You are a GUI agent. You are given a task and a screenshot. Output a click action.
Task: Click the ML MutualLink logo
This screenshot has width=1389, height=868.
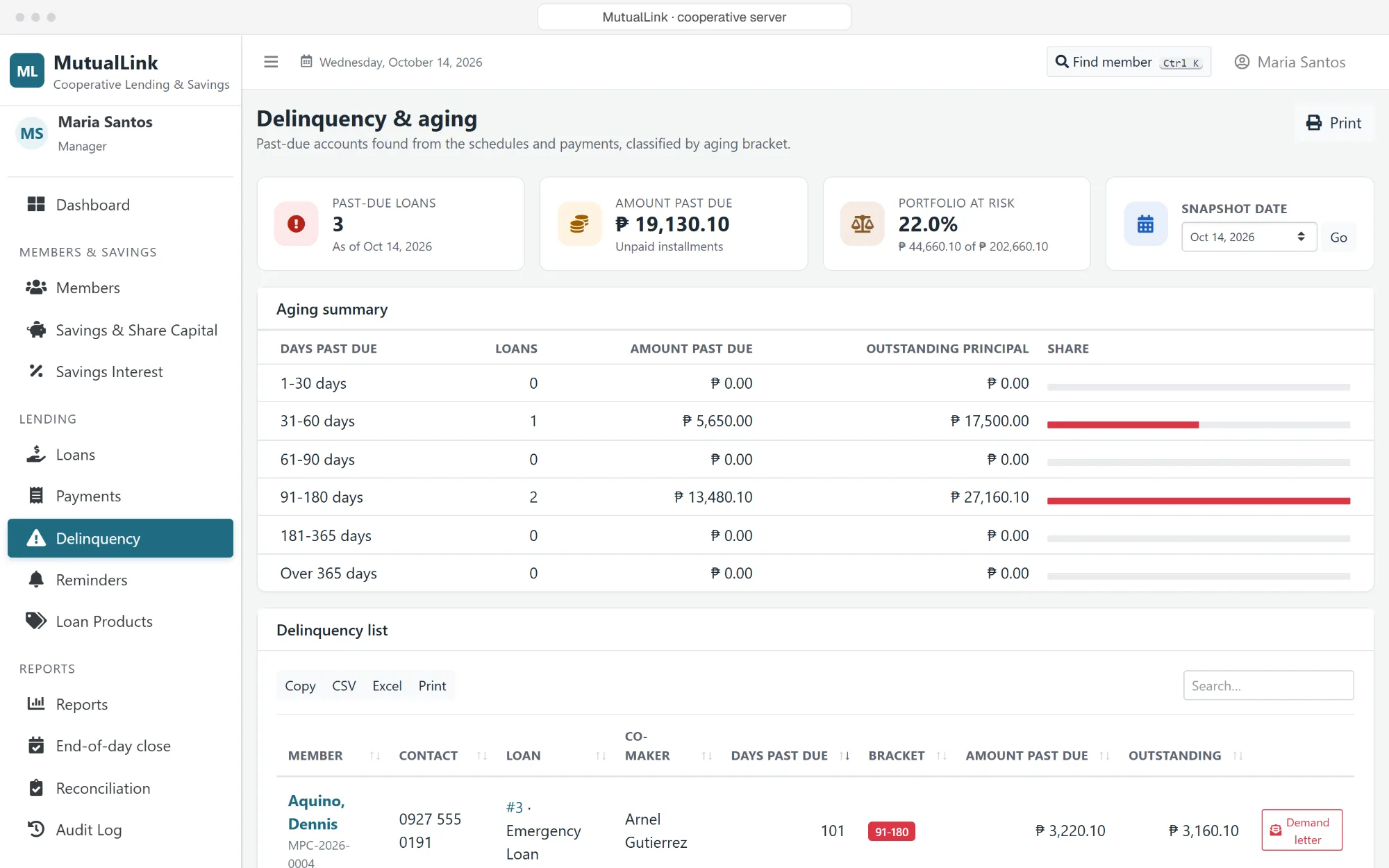tap(27, 71)
